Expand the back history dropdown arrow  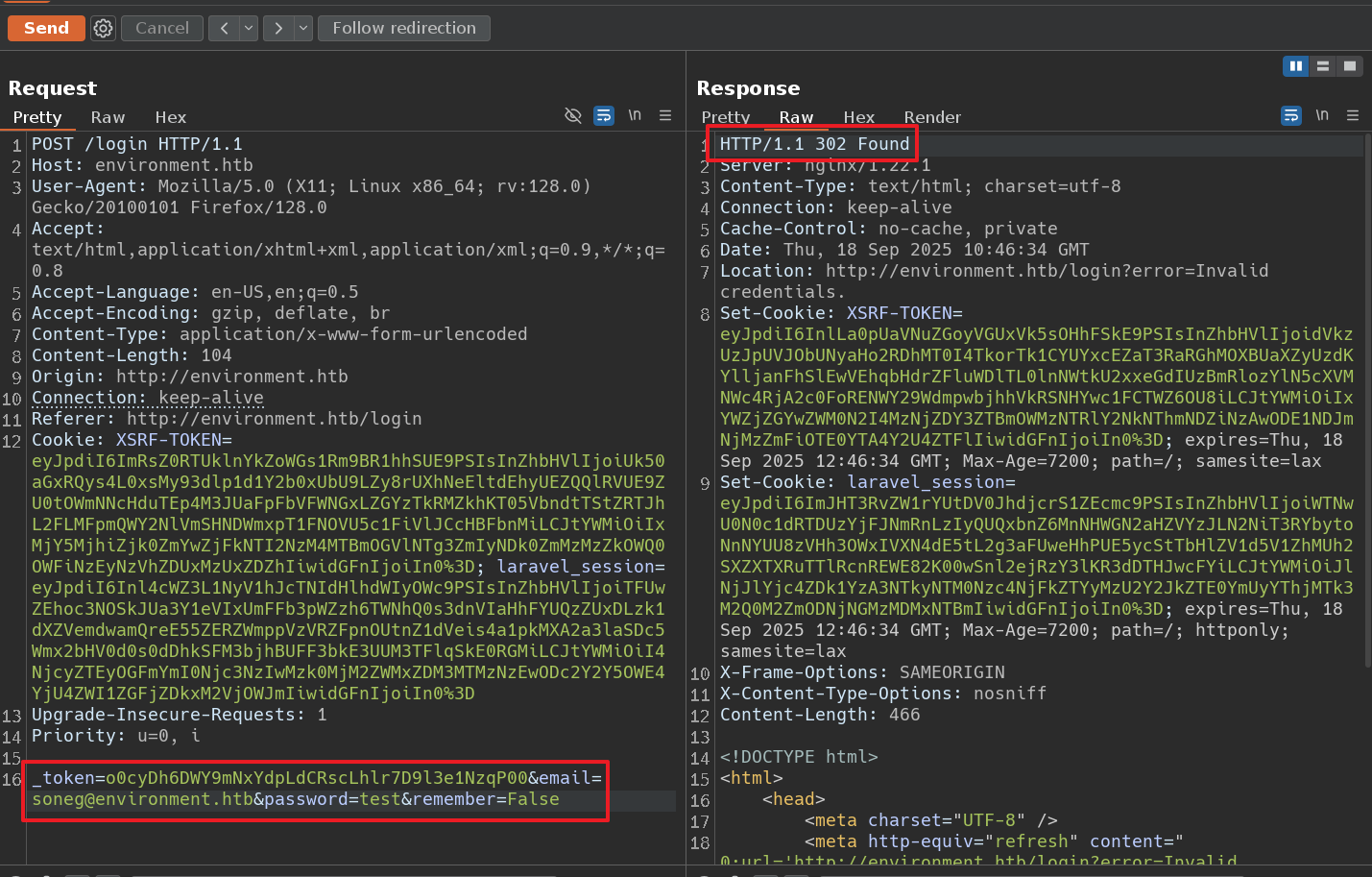tap(249, 28)
